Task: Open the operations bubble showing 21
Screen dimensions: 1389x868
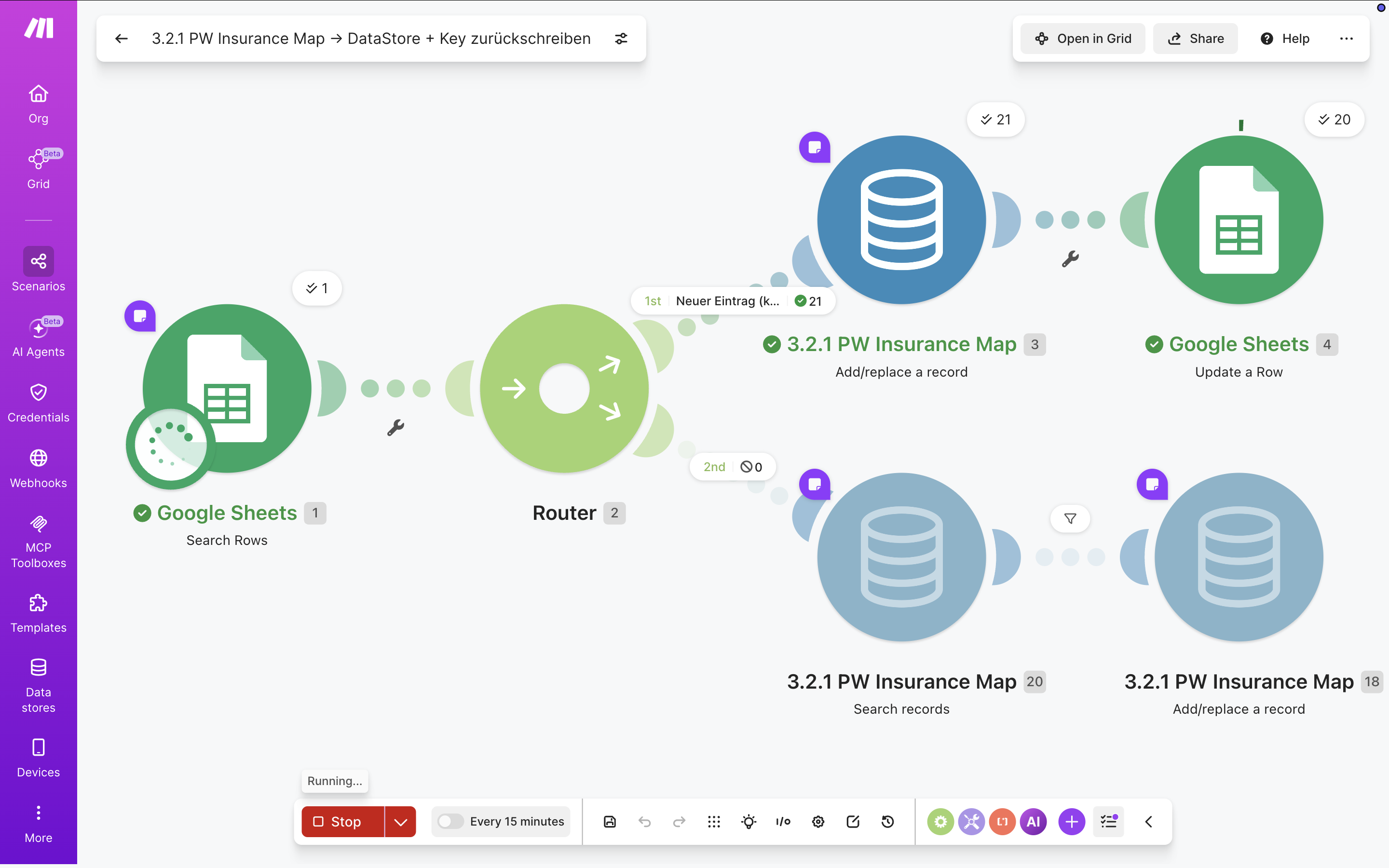Action: 995,120
